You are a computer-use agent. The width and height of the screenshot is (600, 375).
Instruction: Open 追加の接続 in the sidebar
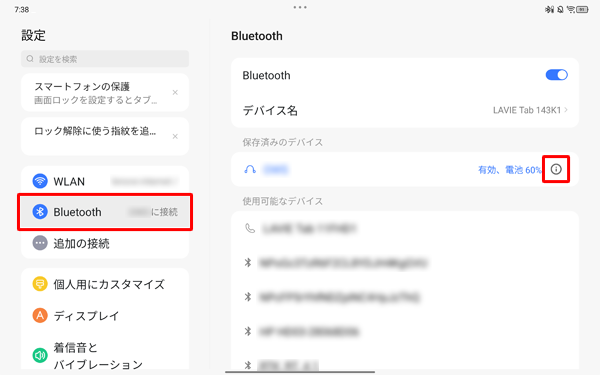pyautogui.click(x=105, y=243)
